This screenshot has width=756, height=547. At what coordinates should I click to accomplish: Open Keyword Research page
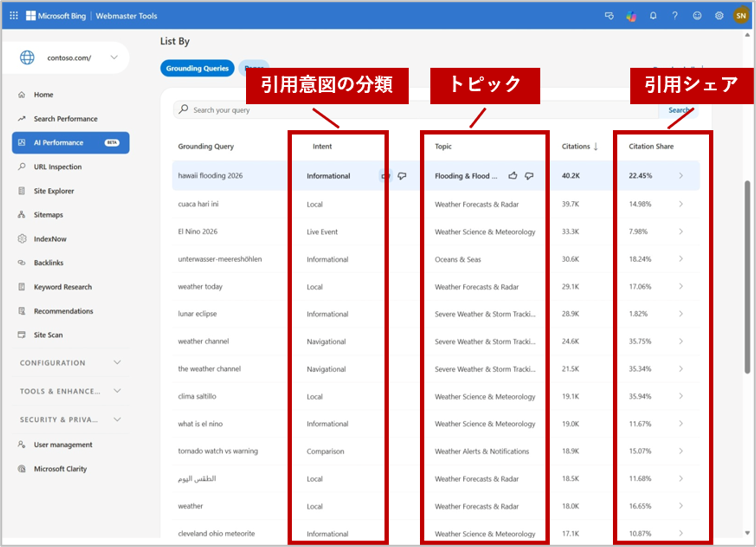coord(63,287)
